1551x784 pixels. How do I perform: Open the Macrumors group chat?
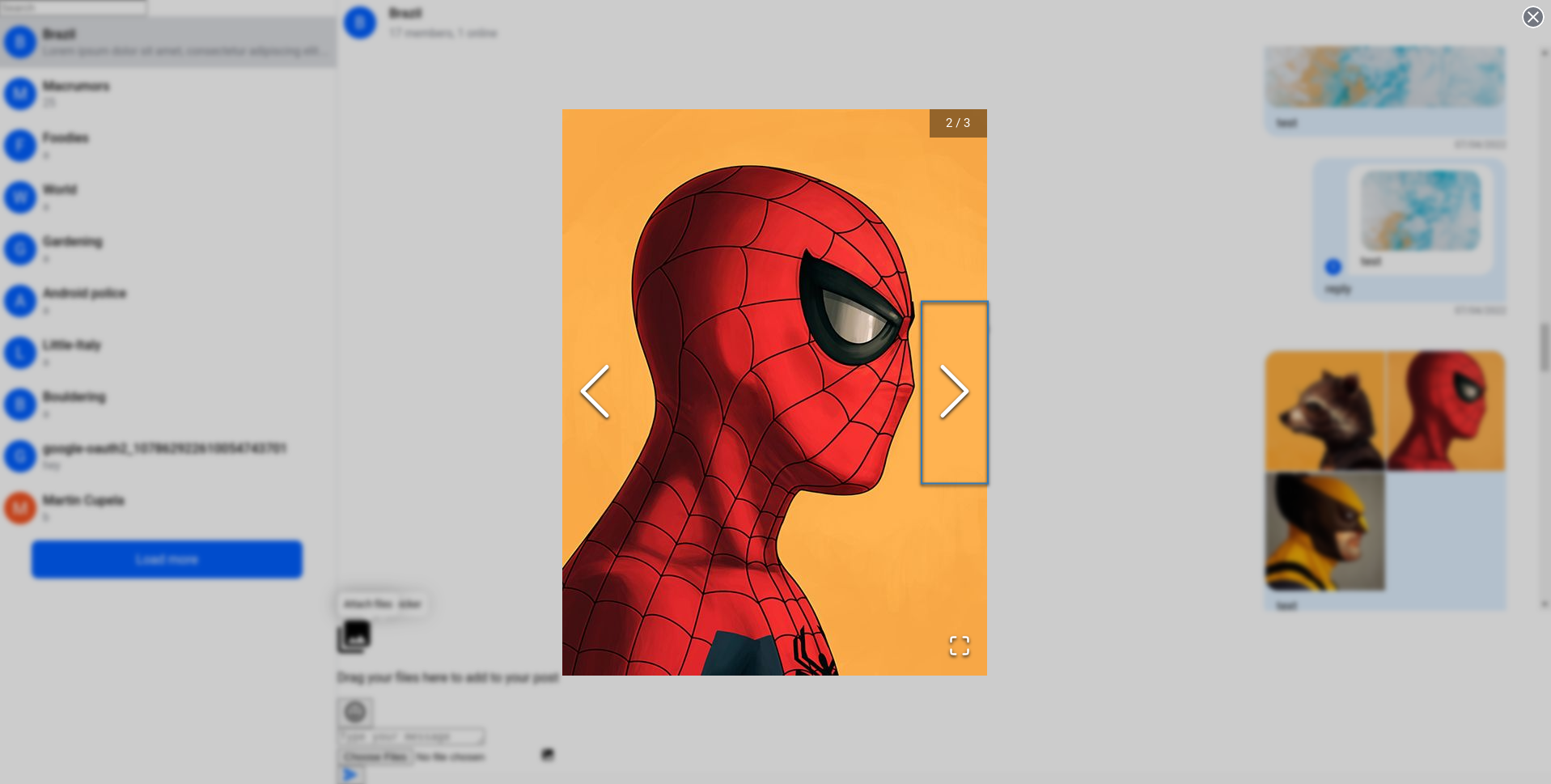167,94
